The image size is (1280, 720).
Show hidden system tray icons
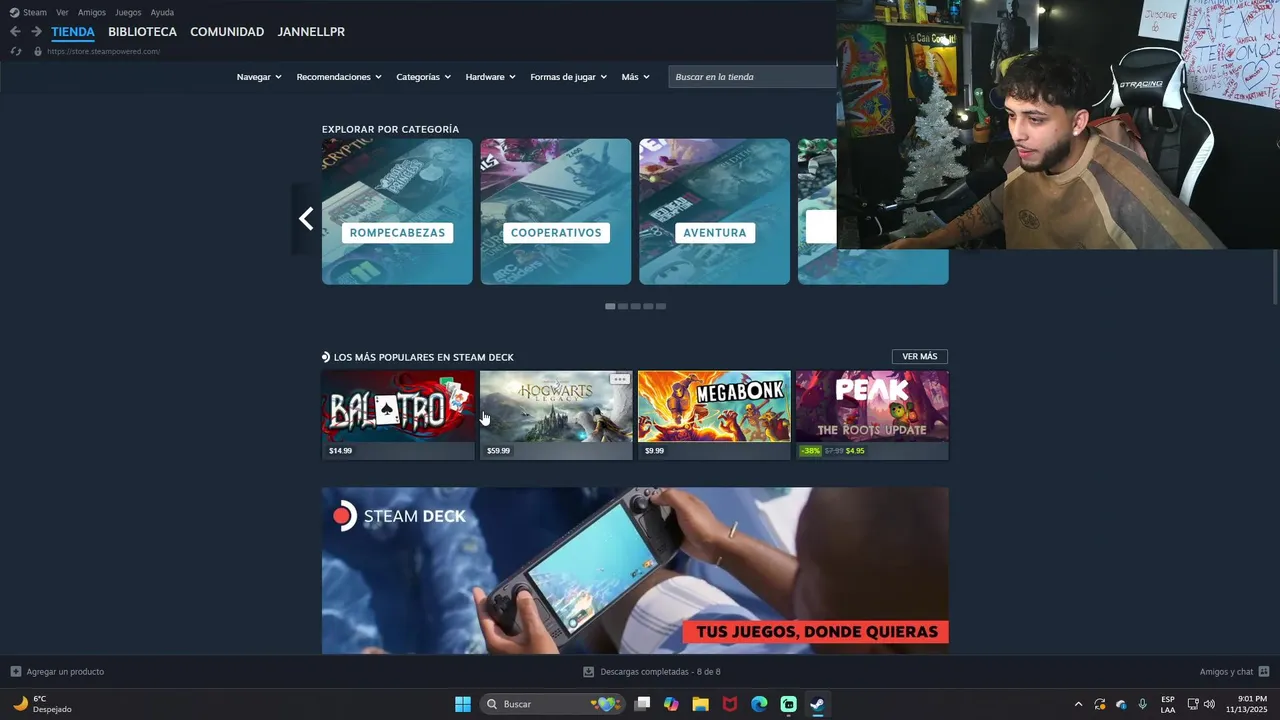pyautogui.click(x=1078, y=704)
